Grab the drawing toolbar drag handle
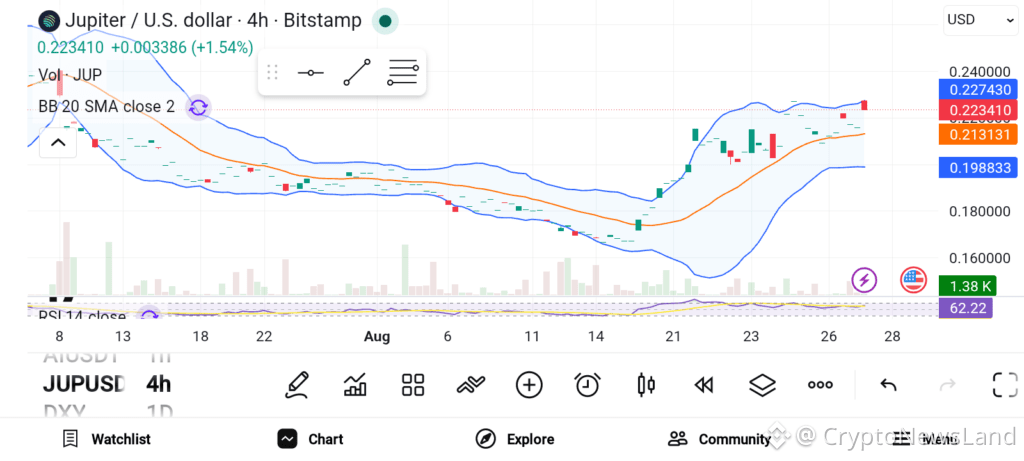This screenshot has width=1024, height=461. [x=273, y=72]
